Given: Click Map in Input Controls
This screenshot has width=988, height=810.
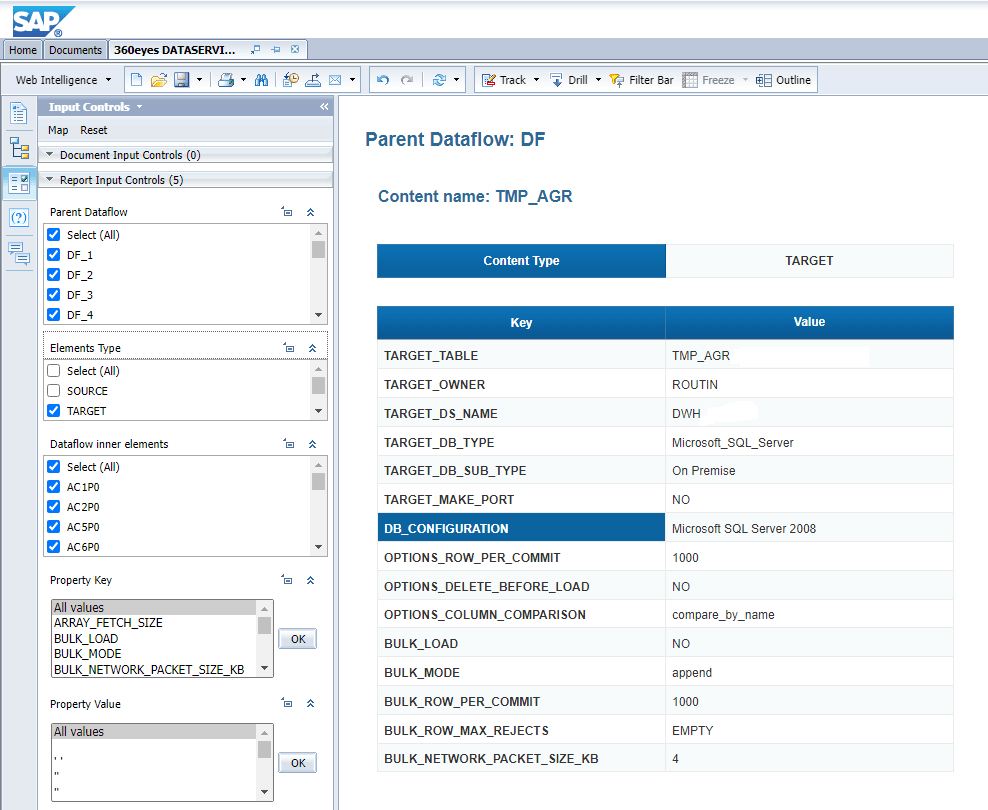Looking at the screenshot, I should tap(58, 130).
